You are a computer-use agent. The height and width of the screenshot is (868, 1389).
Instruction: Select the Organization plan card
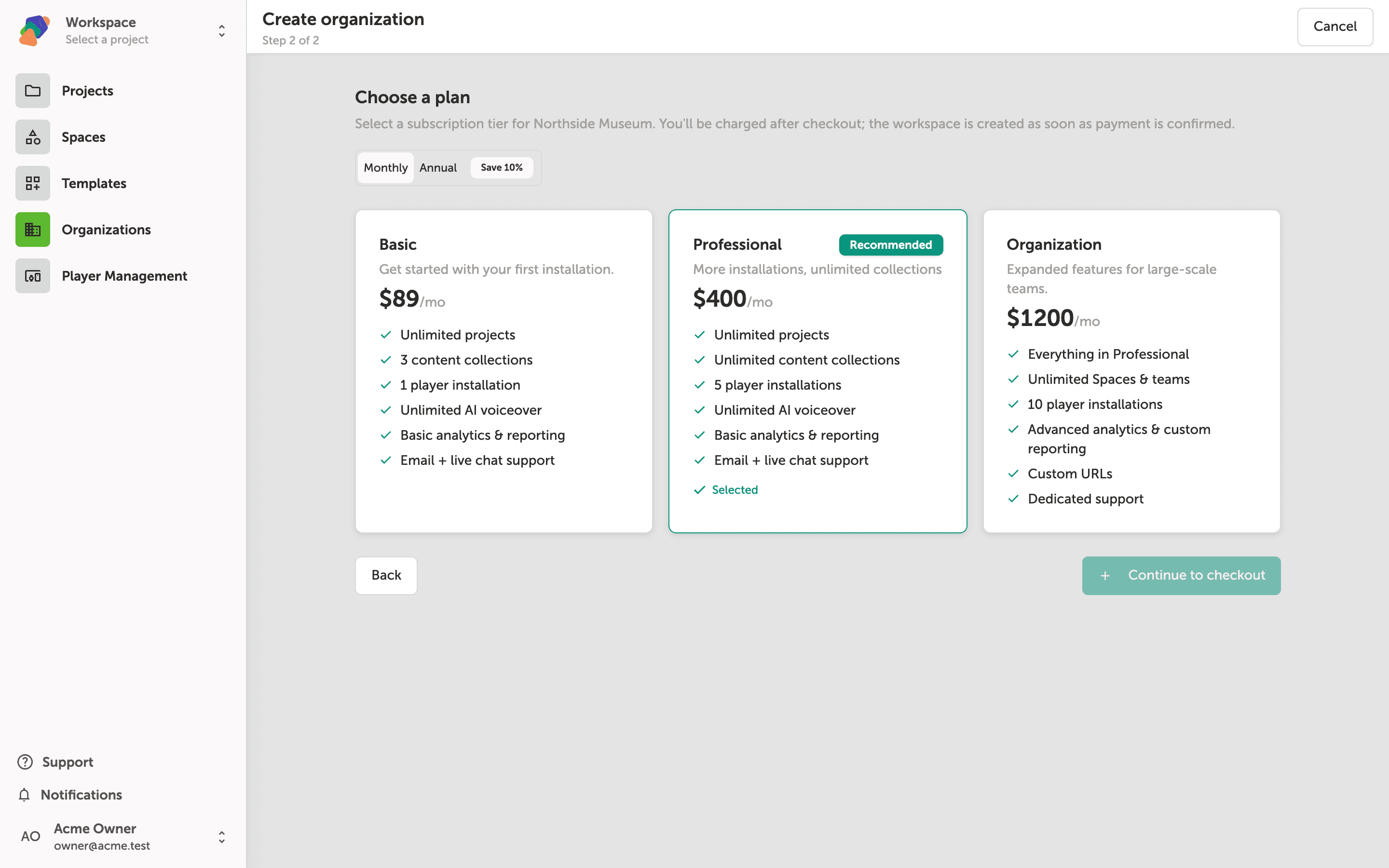click(1131, 371)
